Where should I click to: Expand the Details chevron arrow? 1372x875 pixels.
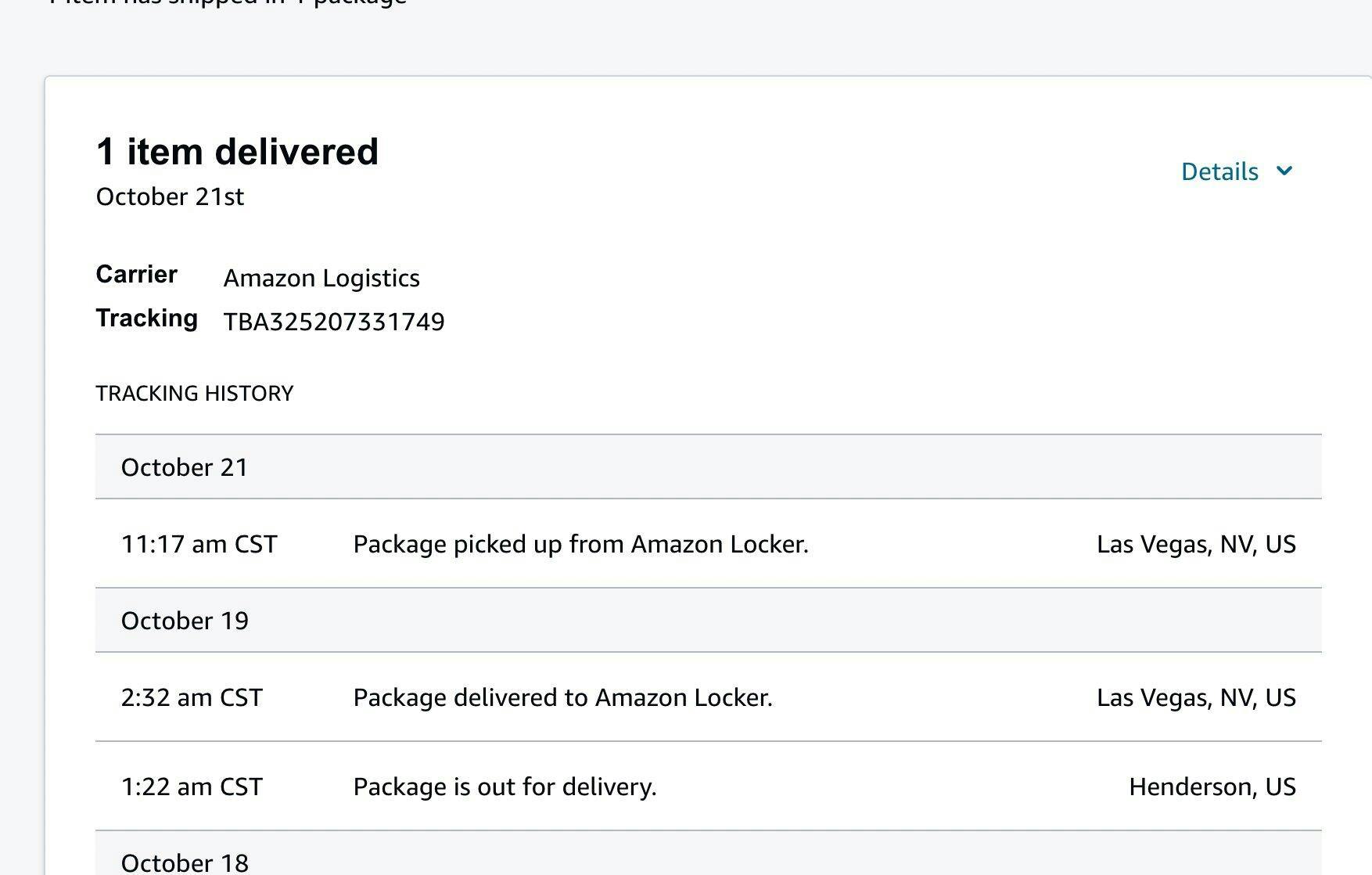point(1284,171)
